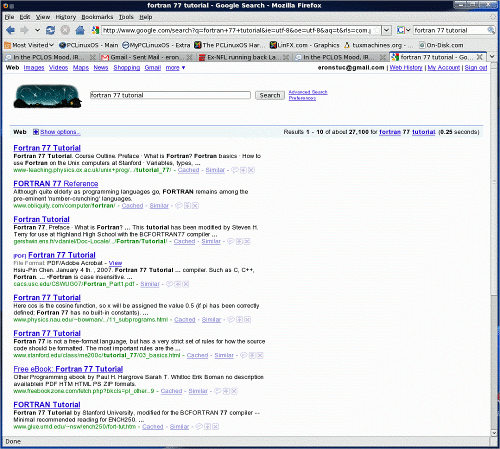Open the Bookmarks menu

coord(97,17)
